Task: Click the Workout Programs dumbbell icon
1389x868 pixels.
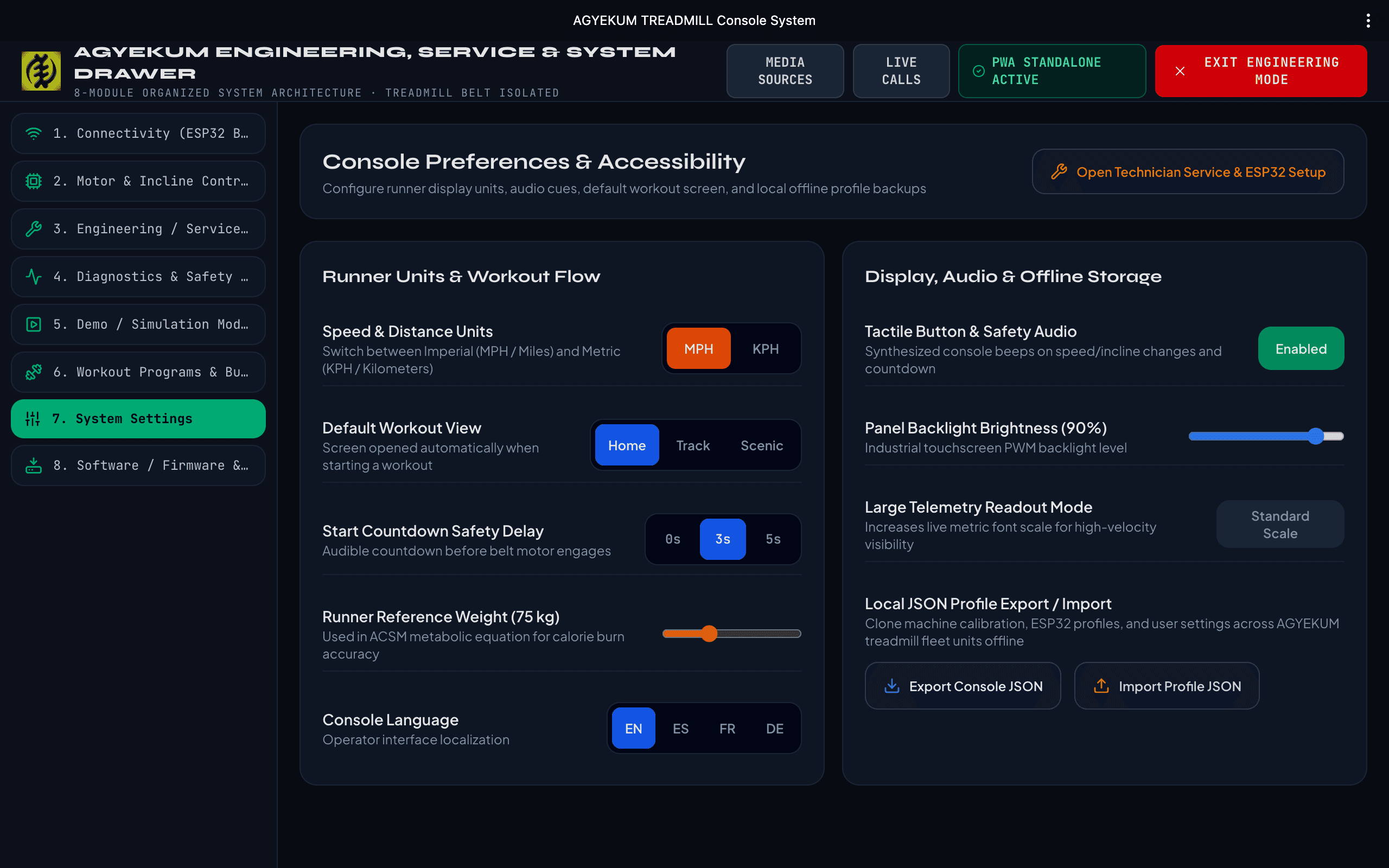Action: [34, 372]
